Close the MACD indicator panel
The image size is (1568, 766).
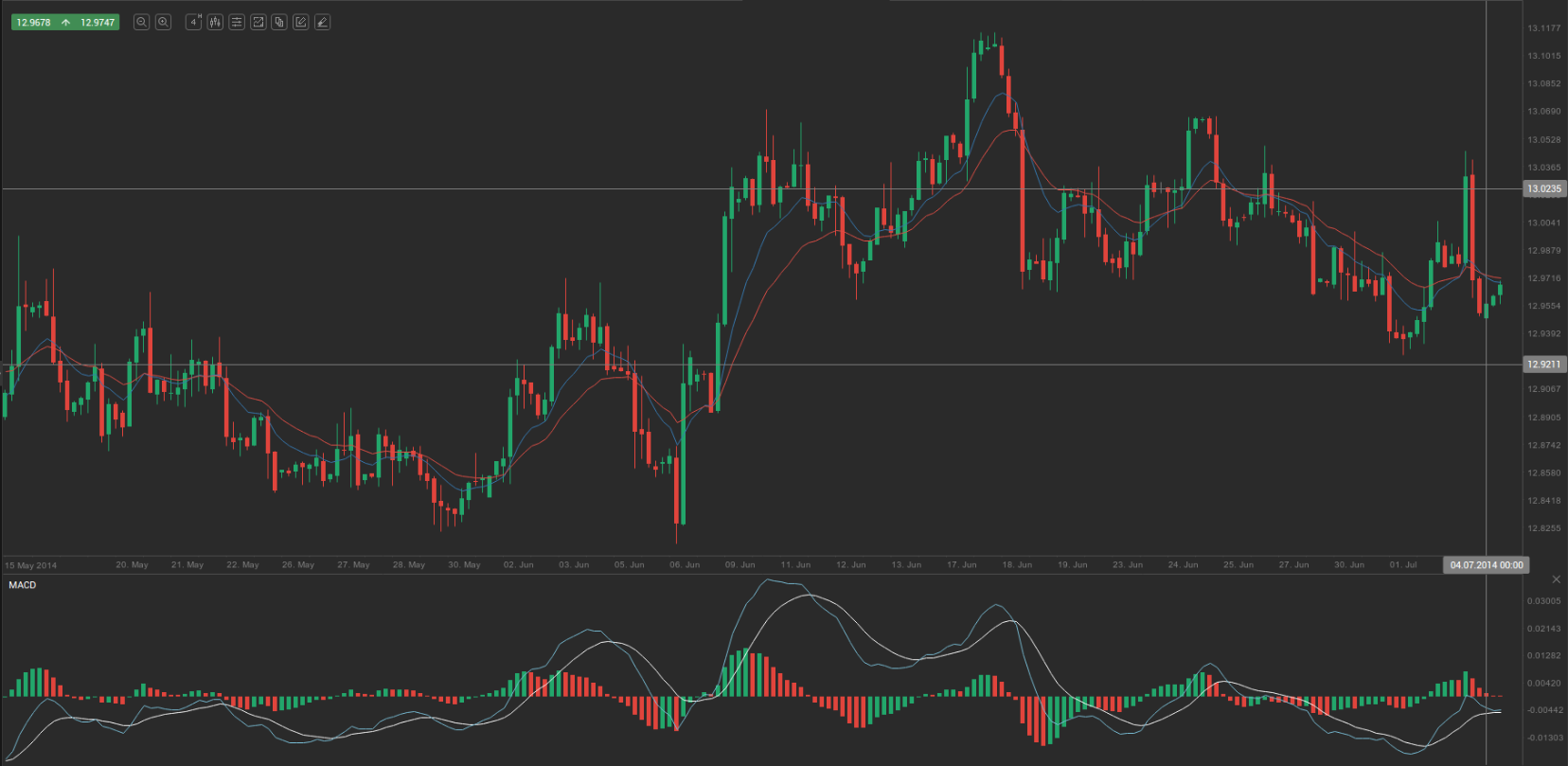[1556, 579]
